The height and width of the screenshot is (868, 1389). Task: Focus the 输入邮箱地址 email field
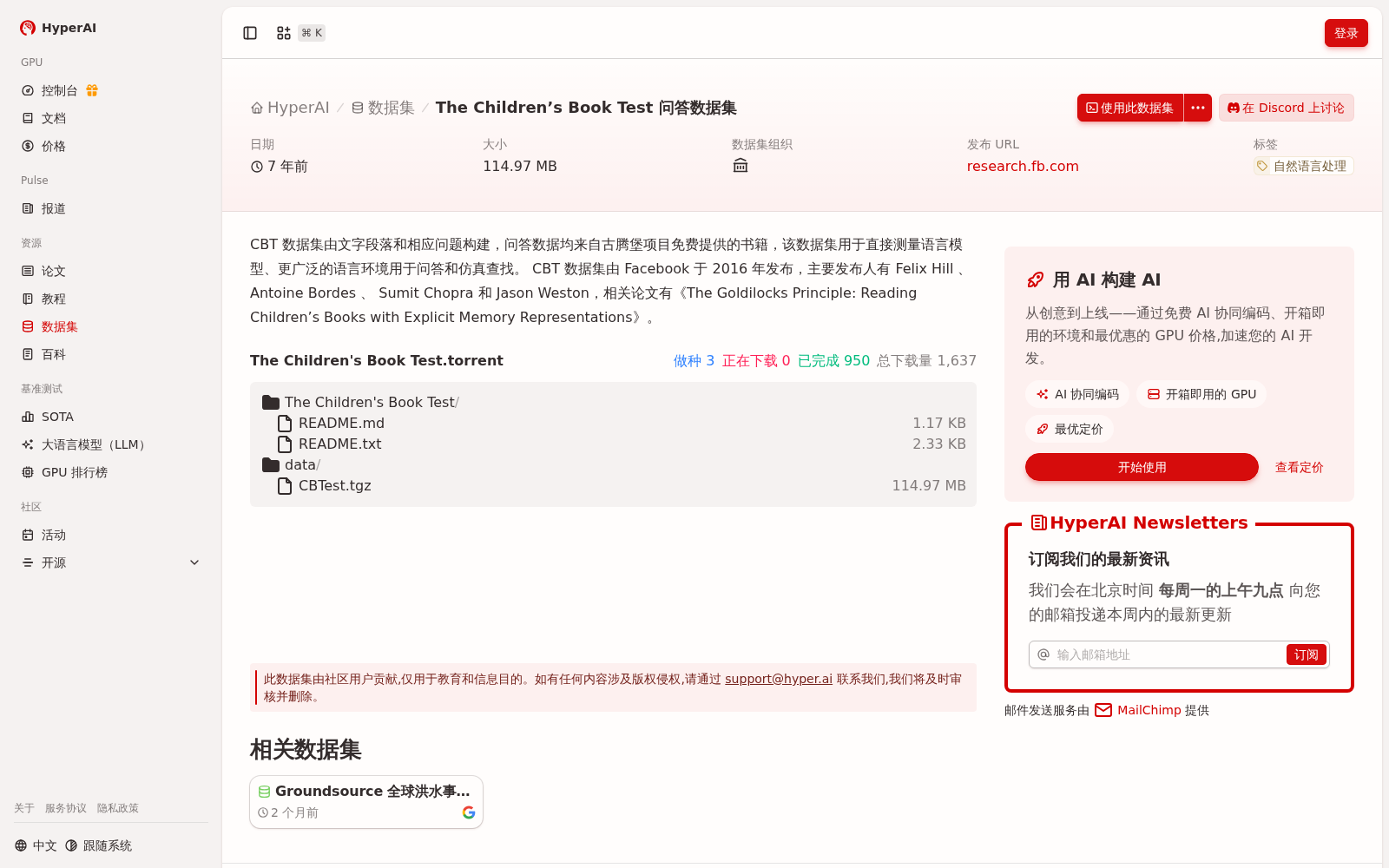tap(1168, 654)
